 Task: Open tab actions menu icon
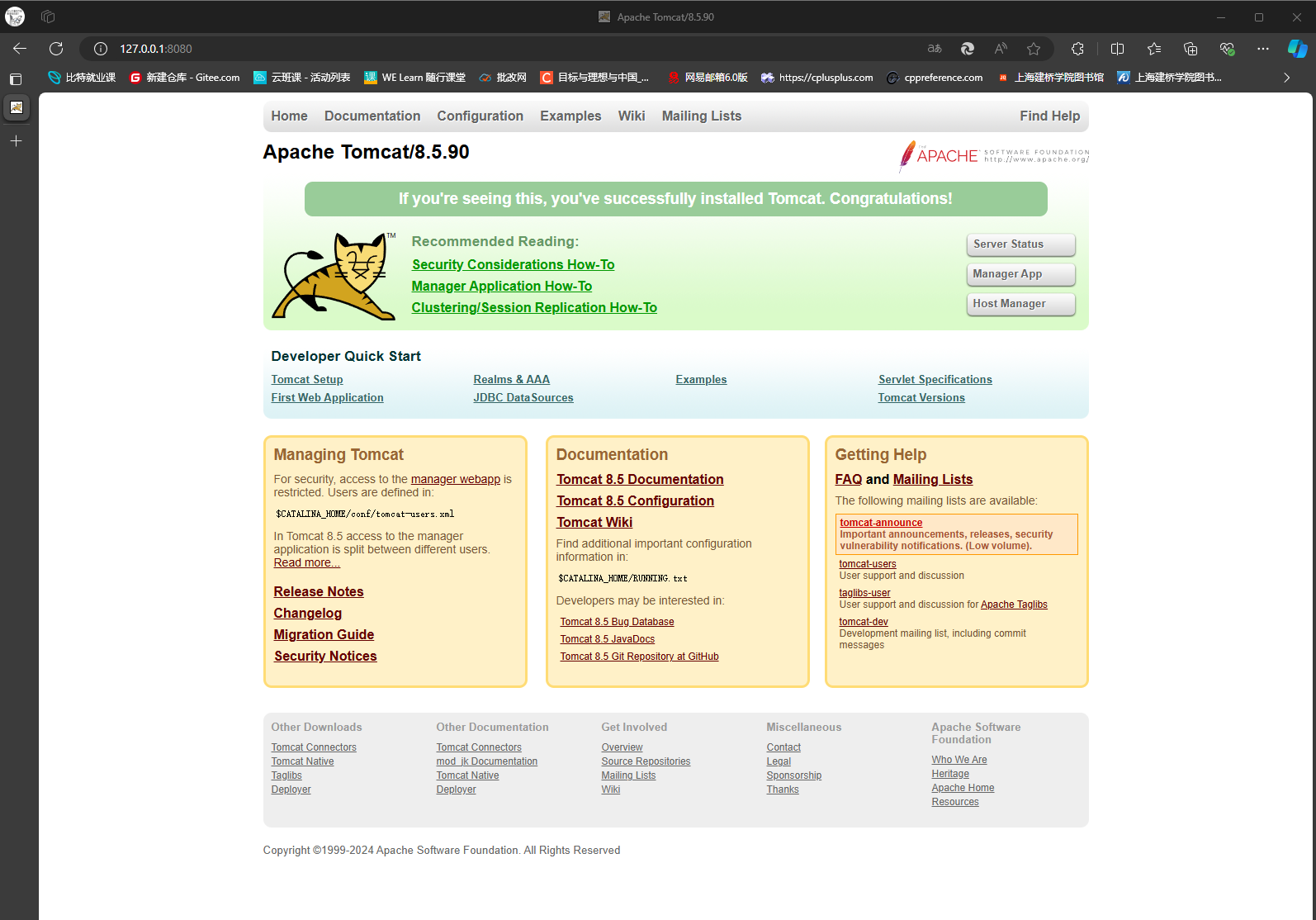tap(16, 79)
